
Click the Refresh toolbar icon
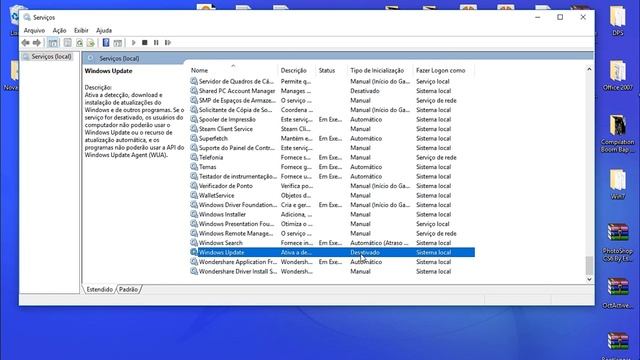click(79, 42)
